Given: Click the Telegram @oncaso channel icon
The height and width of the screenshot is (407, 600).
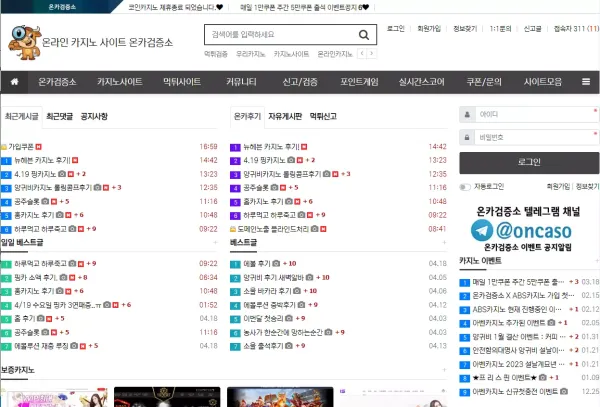Looking at the screenshot, I should pos(482,230).
